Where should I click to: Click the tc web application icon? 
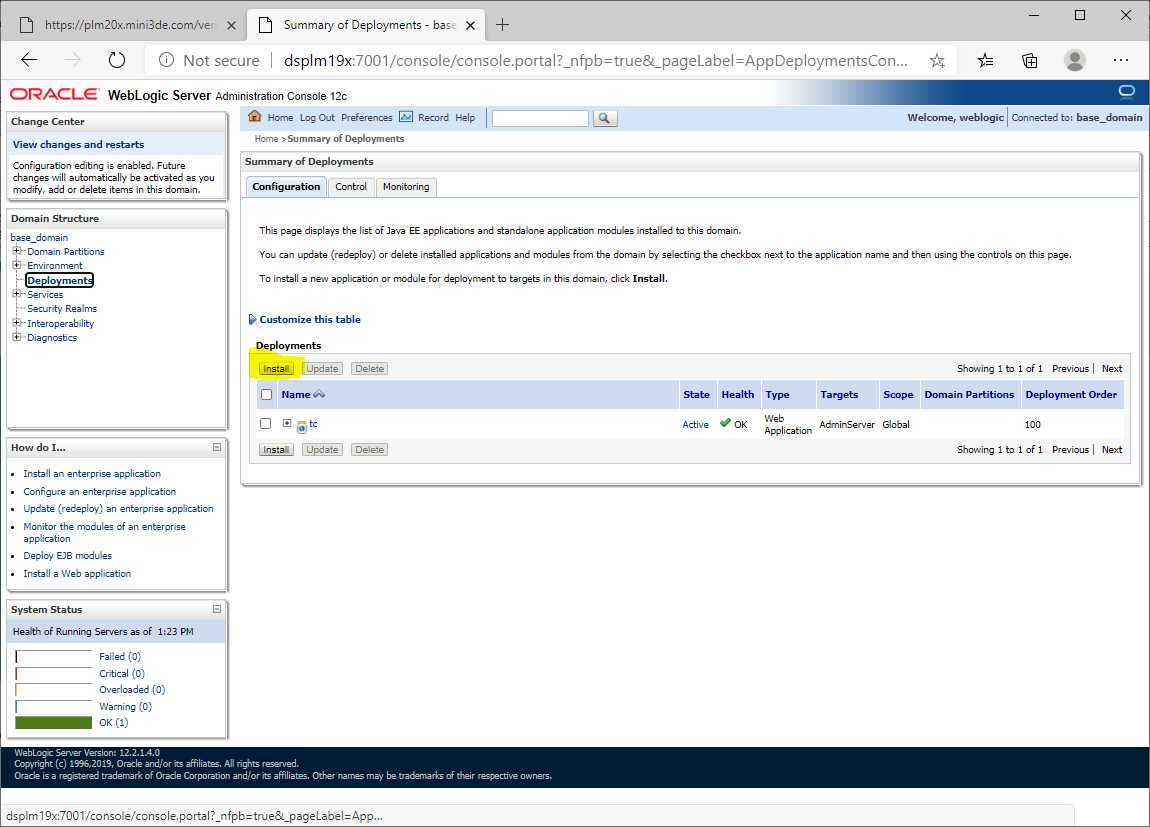pyautogui.click(x=301, y=426)
